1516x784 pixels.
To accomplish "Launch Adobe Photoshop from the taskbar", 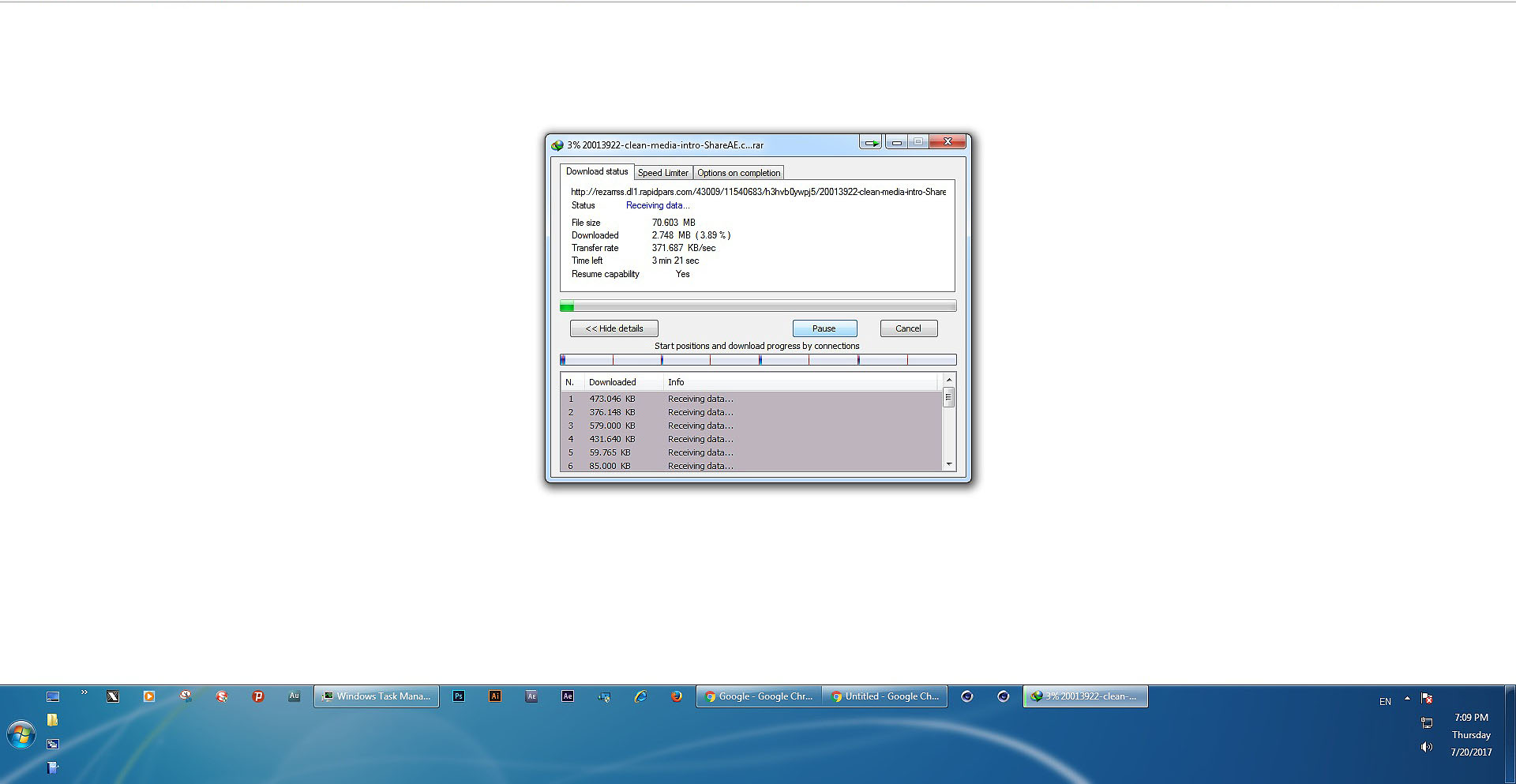I will tap(459, 696).
